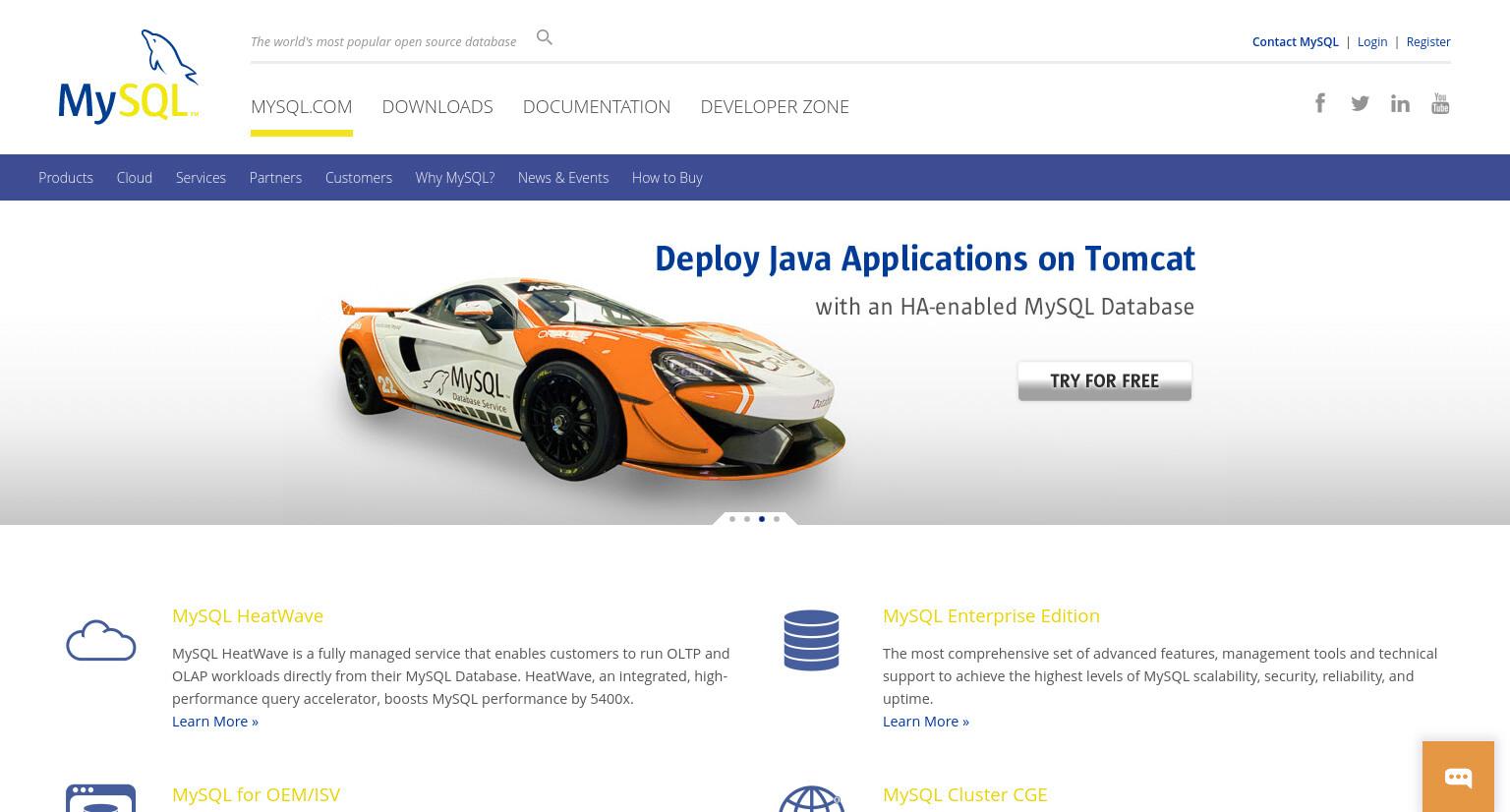Open the Partners menu
The image size is (1510, 812).
click(x=275, y=177)
